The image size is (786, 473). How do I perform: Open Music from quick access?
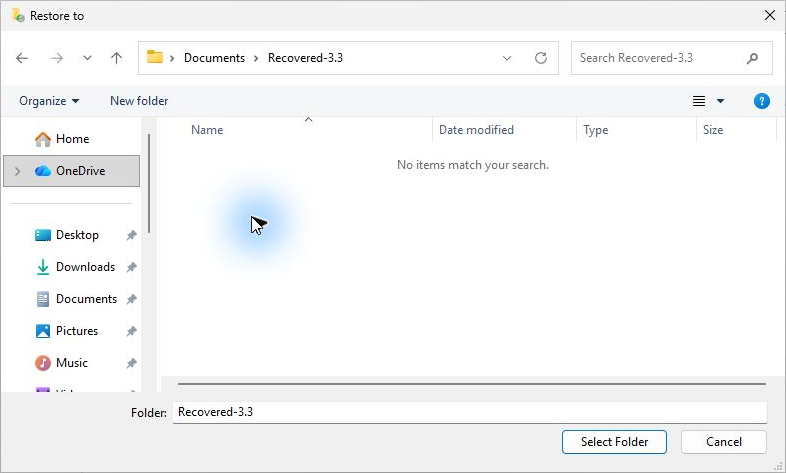[x=61, y=363]
